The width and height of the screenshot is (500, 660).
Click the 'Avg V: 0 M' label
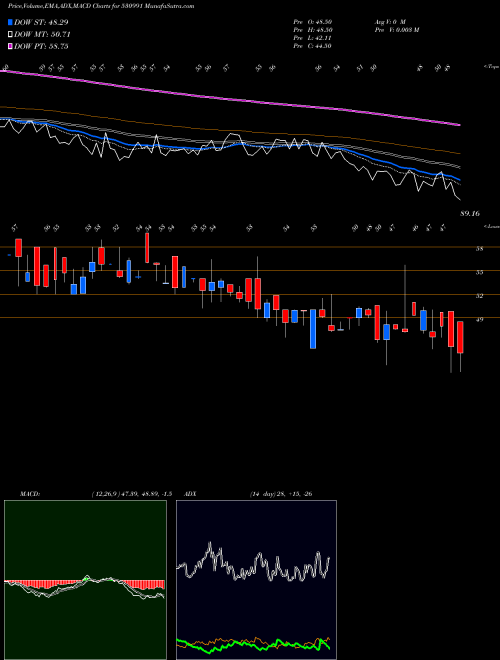pos(389,21)
